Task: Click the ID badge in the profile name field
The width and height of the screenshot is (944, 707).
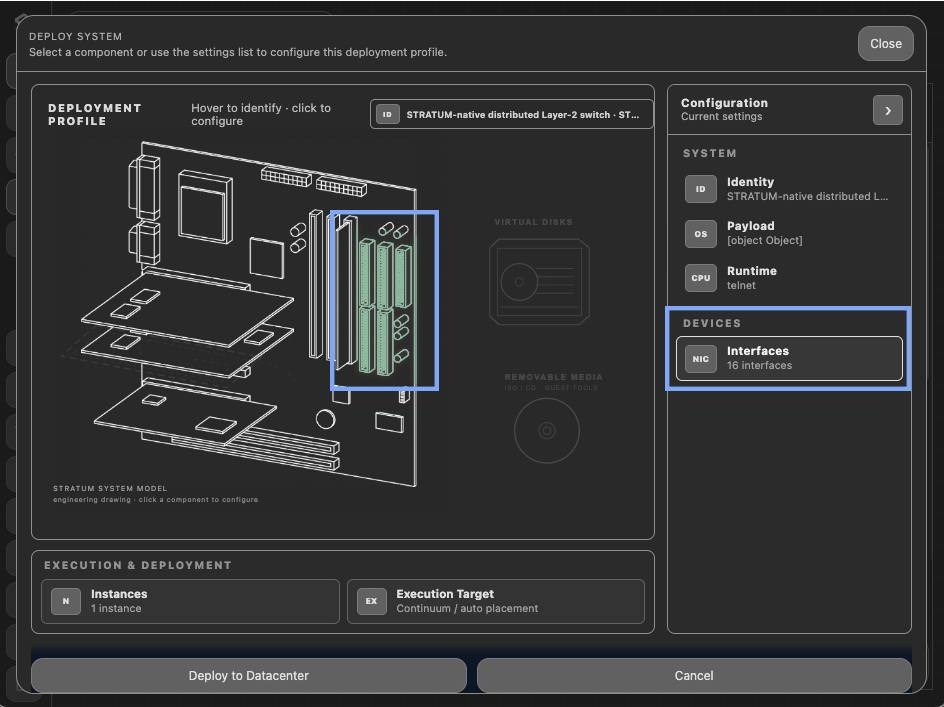Action: 387,114
